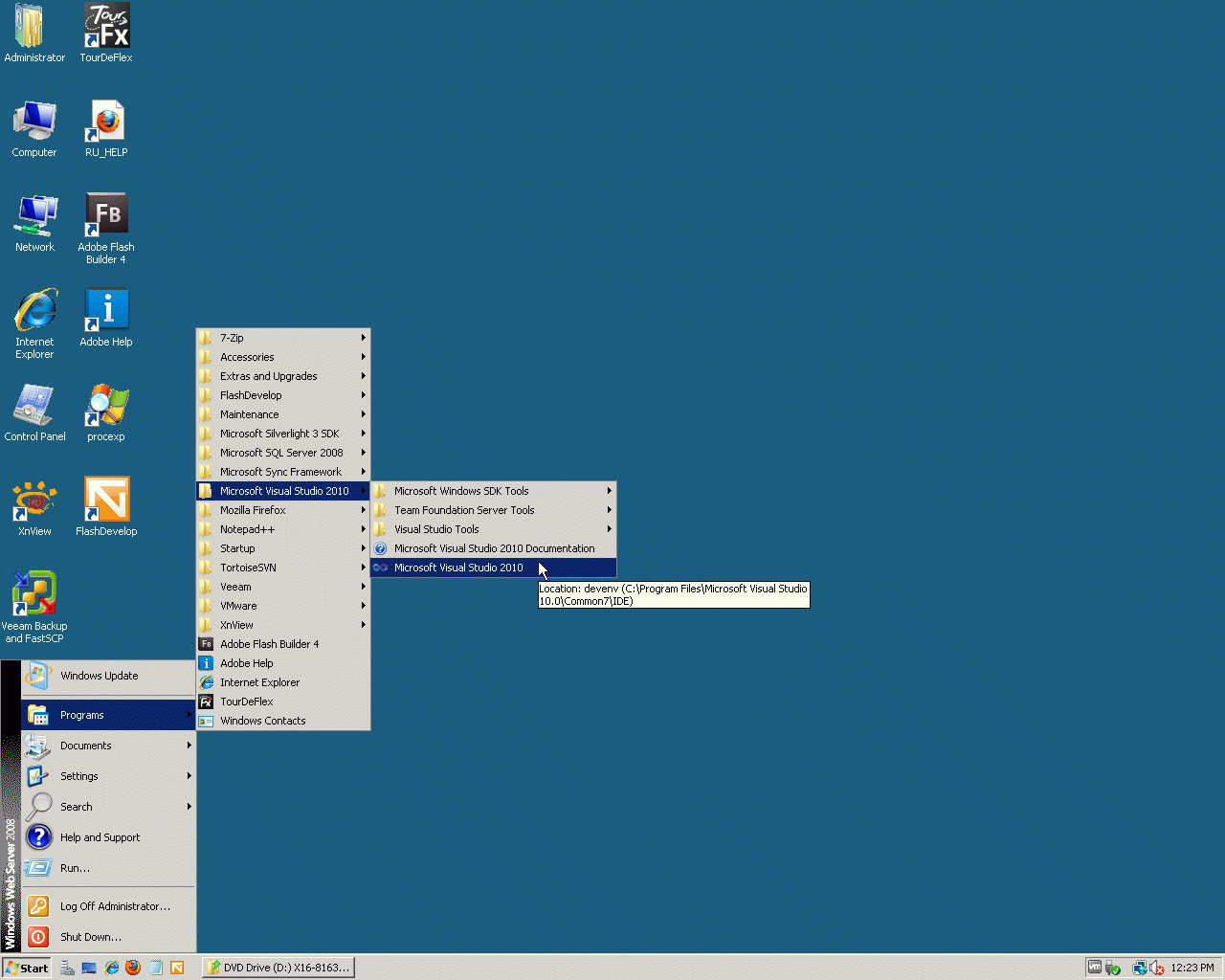The width and height of the screenshot is (1225, 980).
Task: Launch Adobe Flash Builder 4 from Programs menu
Action: (283, 644)
